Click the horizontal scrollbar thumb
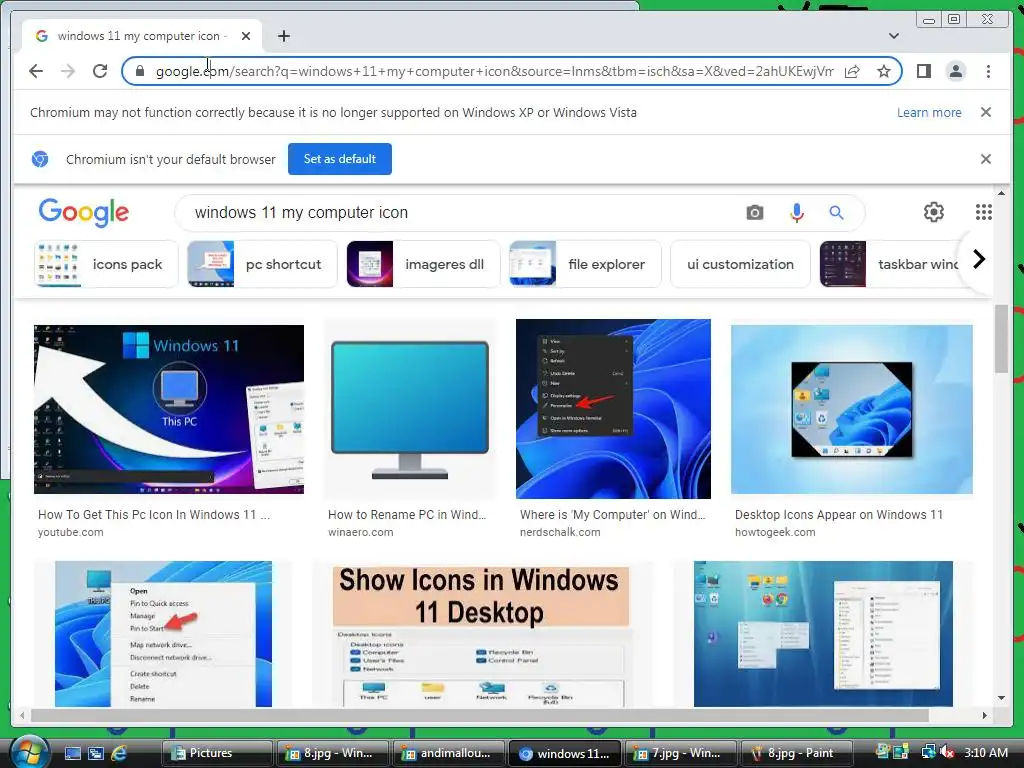Image resolution: width=1024 pixels, height=768 pixels. [480, 716]
